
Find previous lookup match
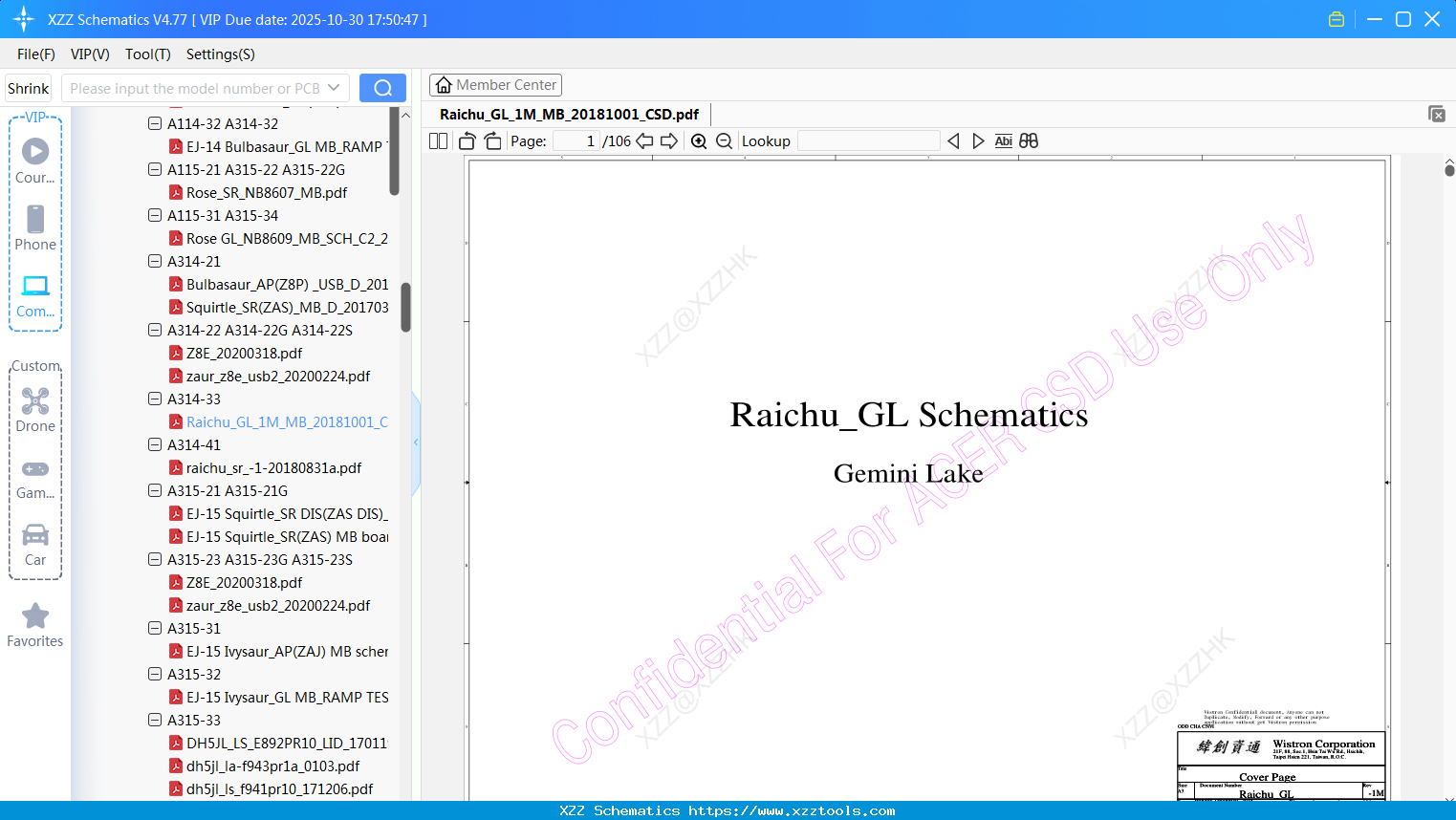953,141
